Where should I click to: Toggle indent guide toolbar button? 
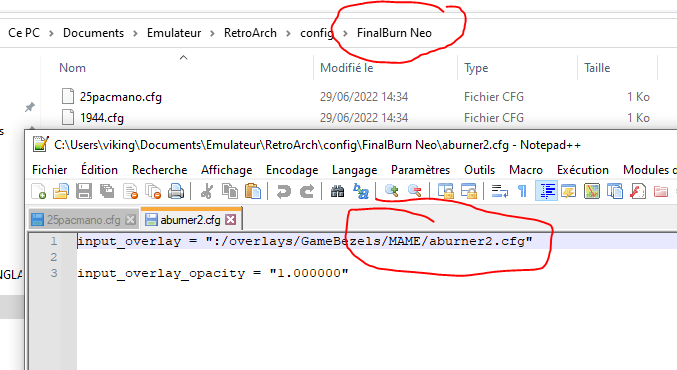546,191
